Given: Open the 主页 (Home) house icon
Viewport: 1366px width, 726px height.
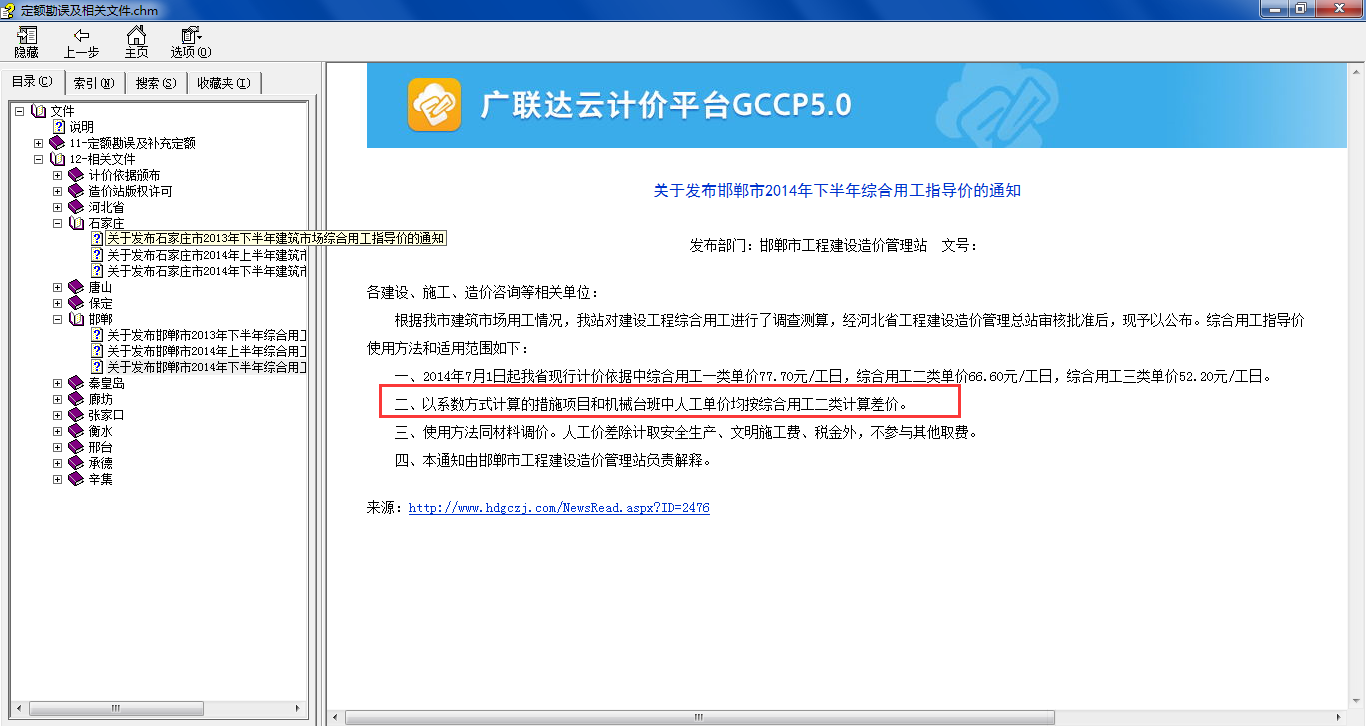Looking at the screenshot, I should click(137, 35).
